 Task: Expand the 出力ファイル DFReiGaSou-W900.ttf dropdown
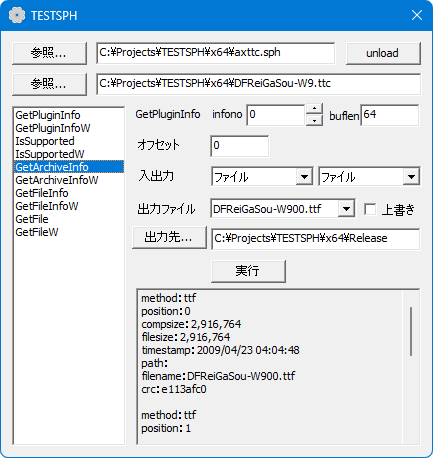(346, 209)
